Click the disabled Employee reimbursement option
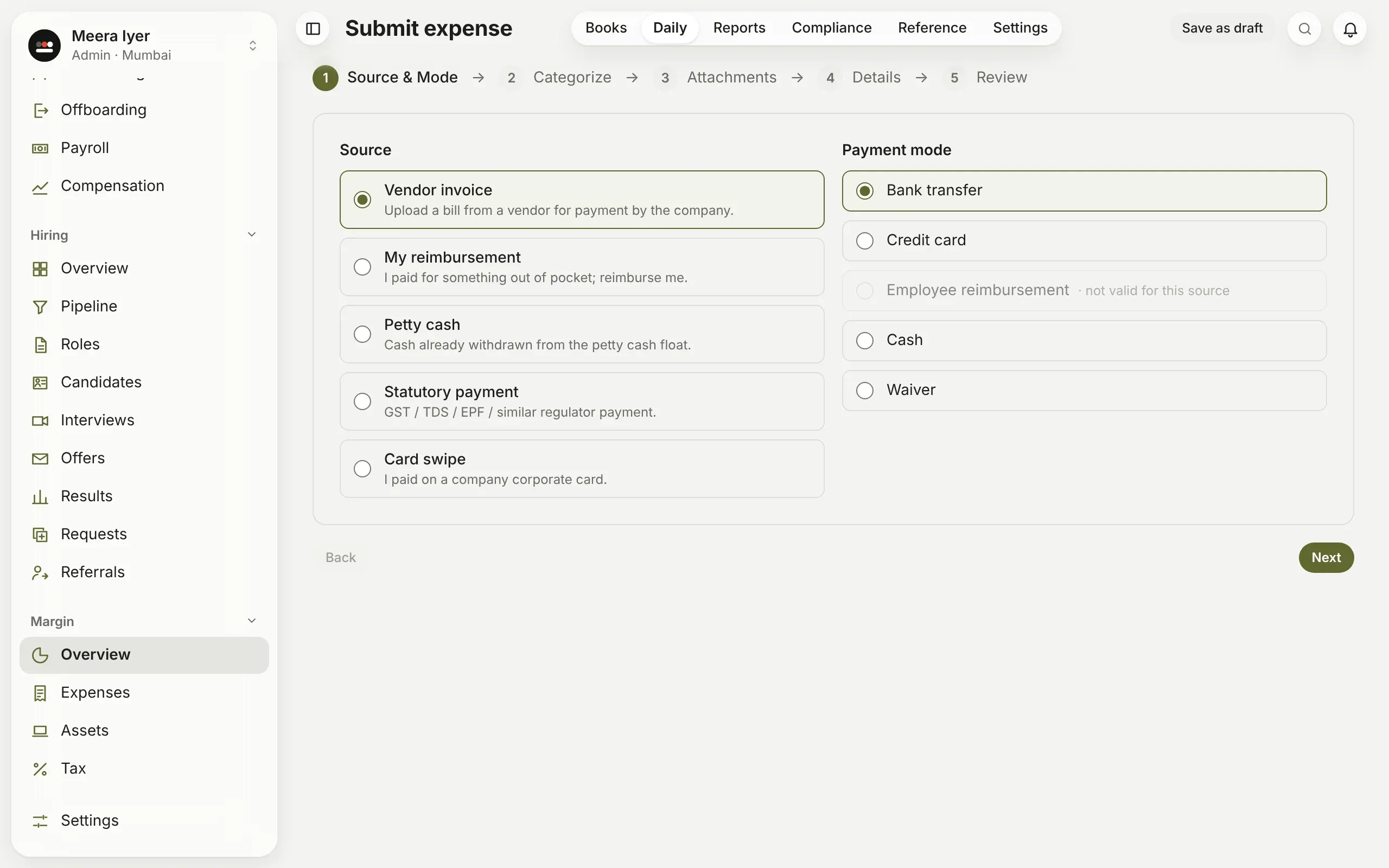Viewport: 1389px width, 868px height. click(1084, 290)
